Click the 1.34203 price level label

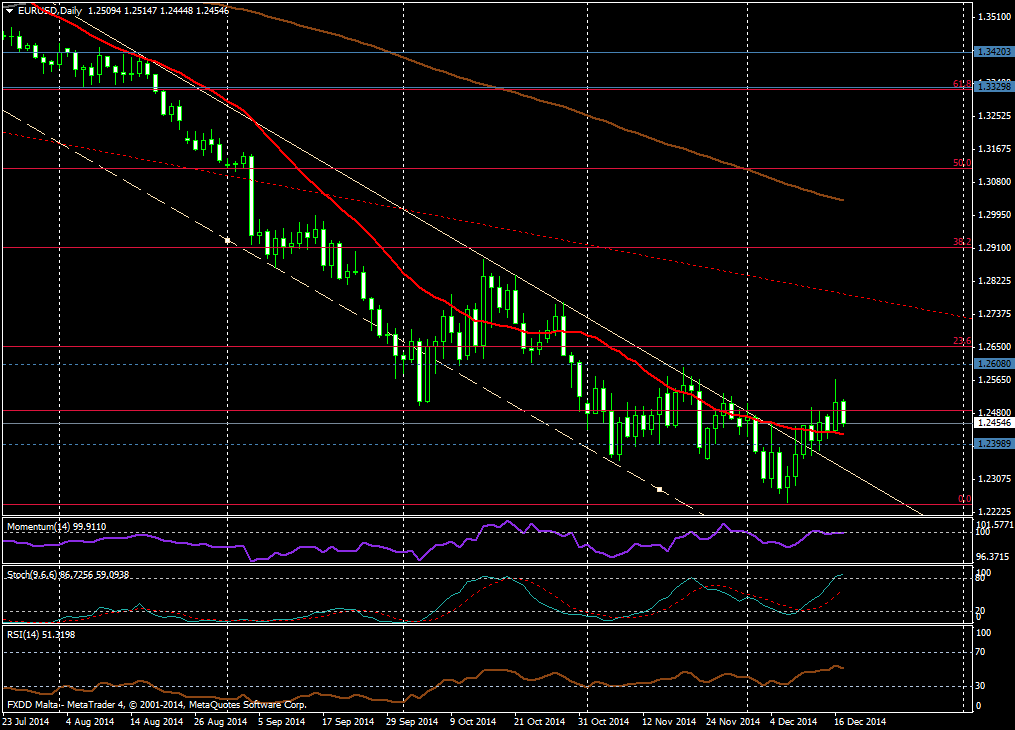[x=994, y=52]
